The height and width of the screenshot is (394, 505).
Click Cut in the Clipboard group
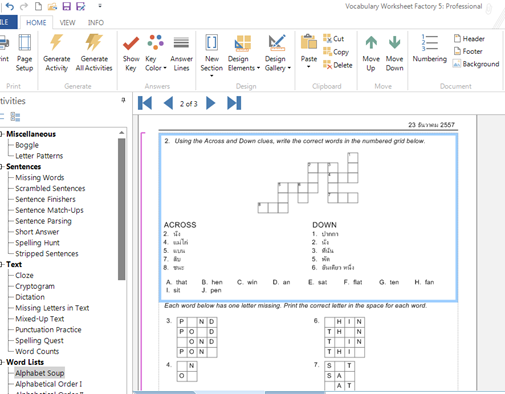333,39
